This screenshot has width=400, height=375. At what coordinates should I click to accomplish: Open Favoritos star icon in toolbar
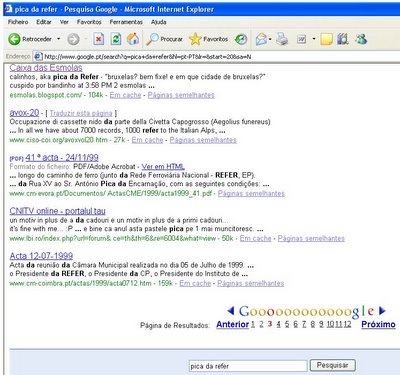coord(195,39)
